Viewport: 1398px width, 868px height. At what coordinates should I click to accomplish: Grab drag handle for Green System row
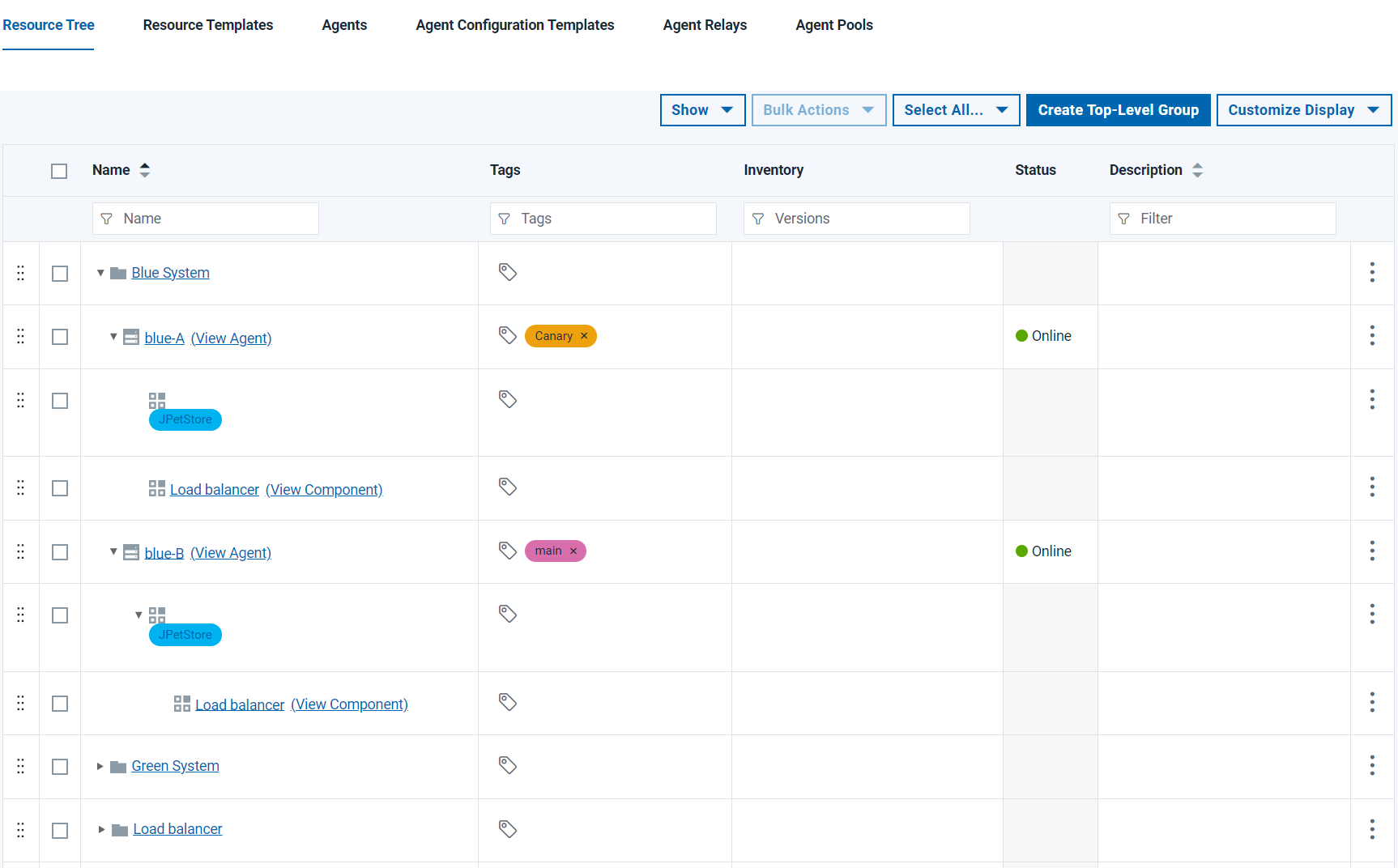tap(21, 766)
